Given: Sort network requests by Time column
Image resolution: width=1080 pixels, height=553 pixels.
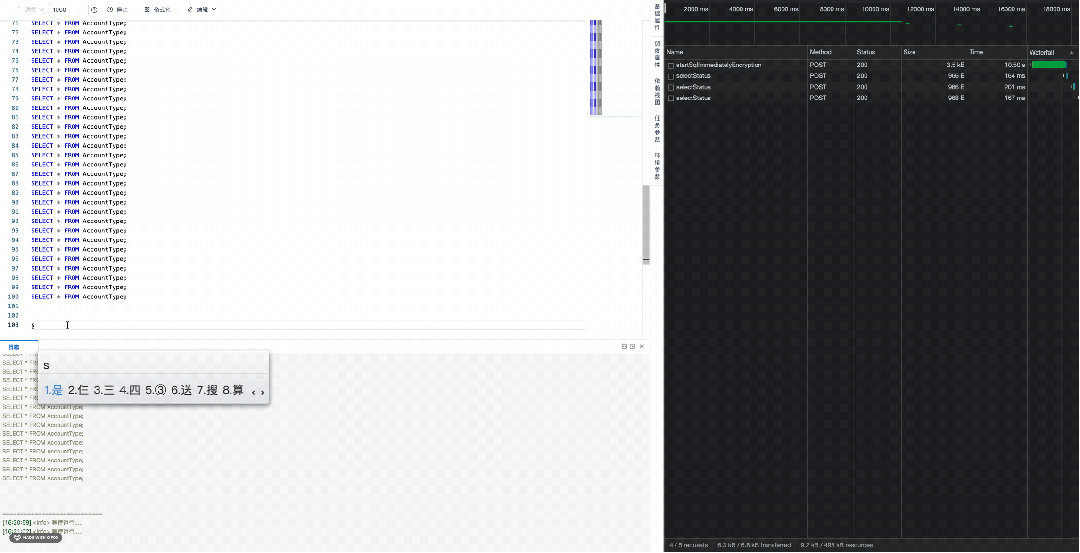Looking at the screenshot, I should 997,52.
